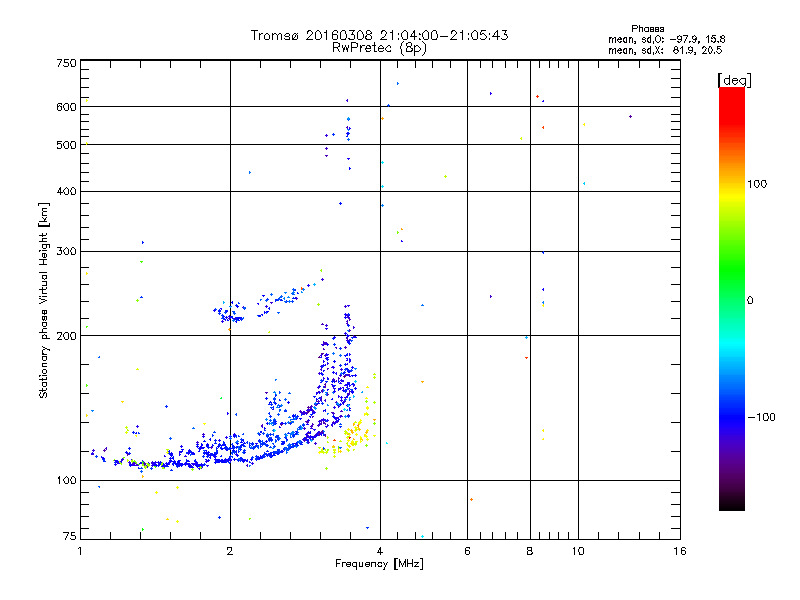Click the x-axis tick label '10'
800x600 pixels.
coord(578,551)
